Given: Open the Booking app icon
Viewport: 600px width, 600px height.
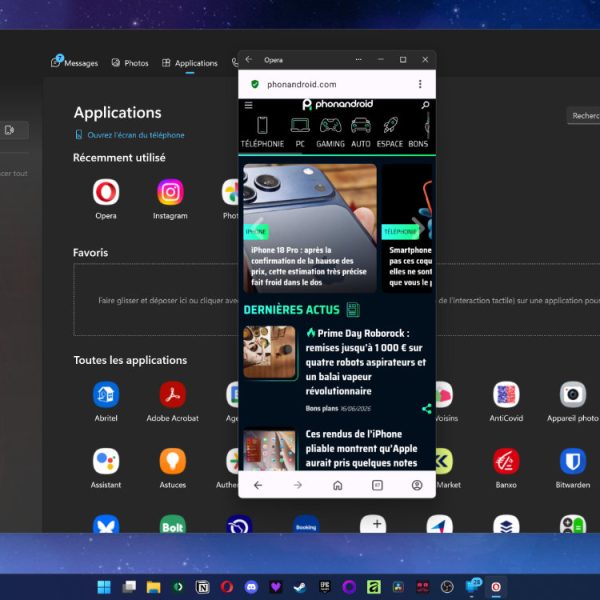Looking at the screenshot, I should click(306, 524).
